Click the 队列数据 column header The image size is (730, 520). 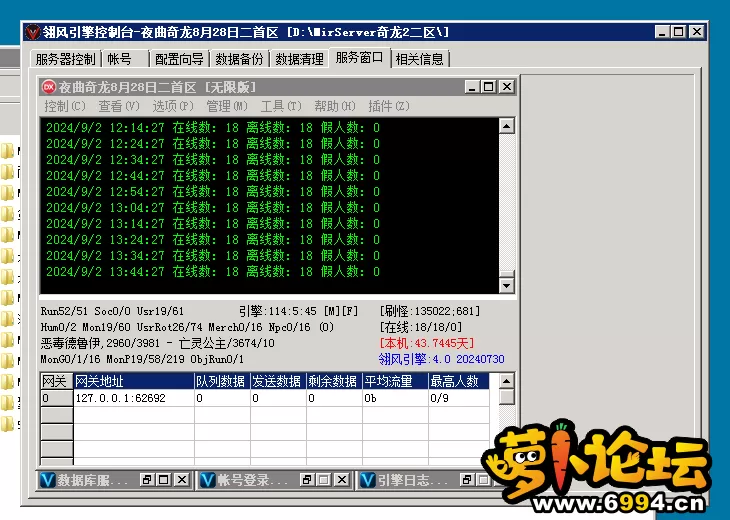tap(222, 381)
